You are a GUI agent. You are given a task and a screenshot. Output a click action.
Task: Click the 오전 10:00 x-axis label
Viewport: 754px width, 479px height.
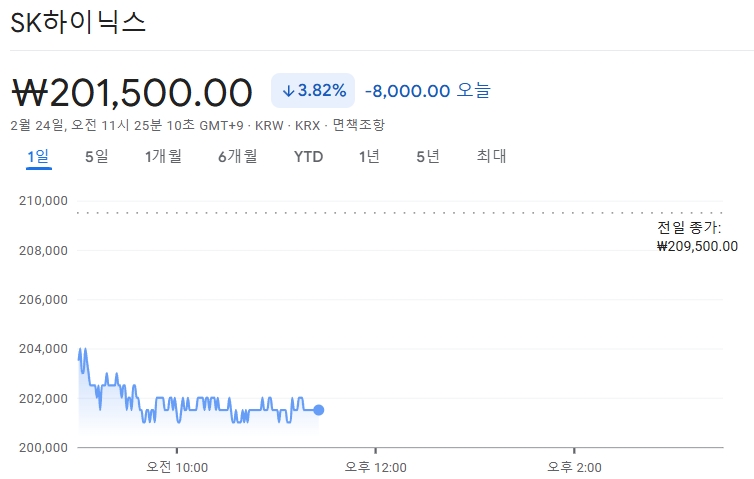(177, 467)
